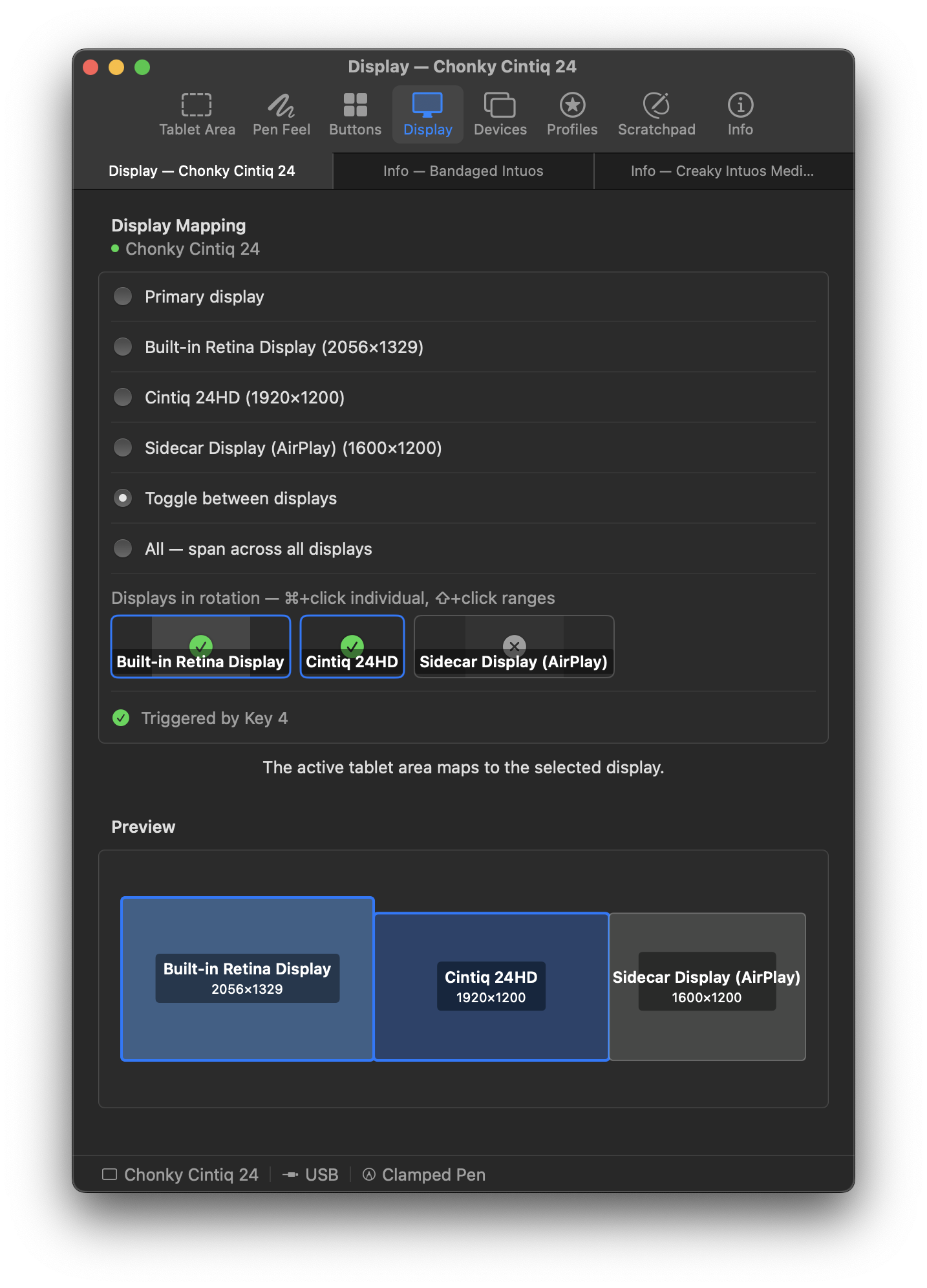Screen dimensions: 927x1288
Task: Click the green check on Built-in Retina tile
Action: pos(201,645)
